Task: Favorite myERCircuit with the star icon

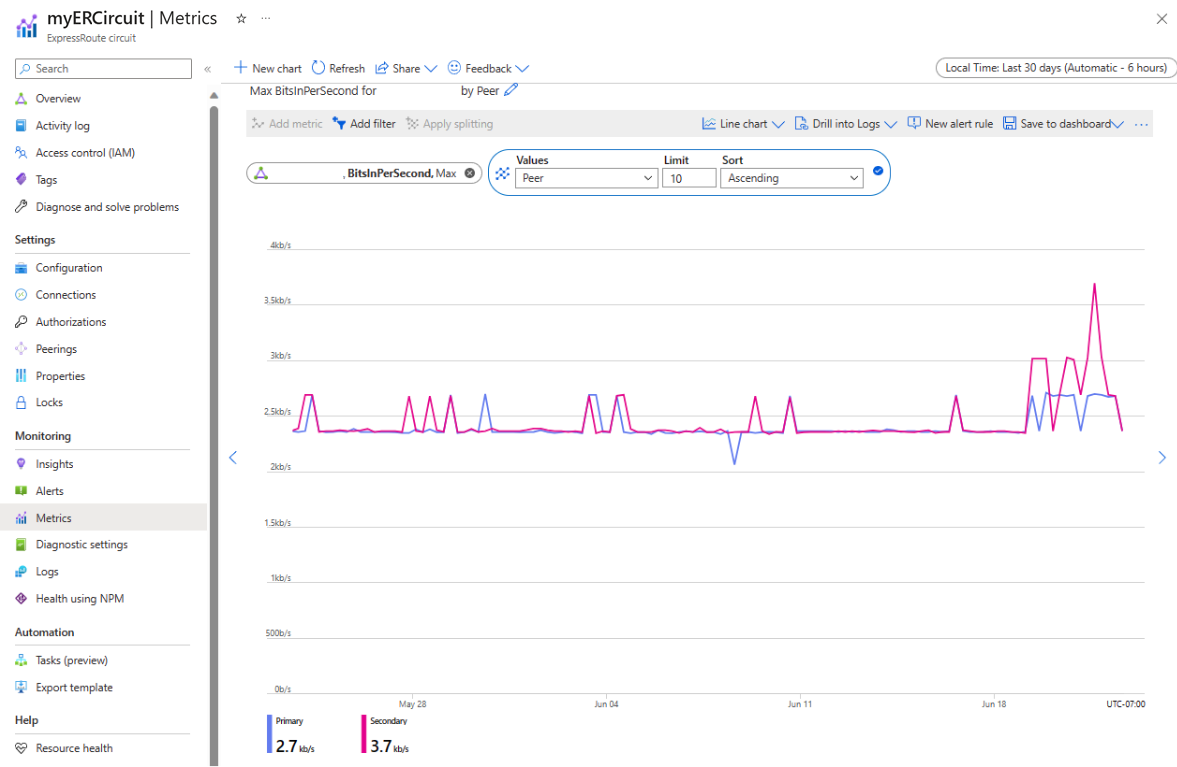Action: (x=241, y=19)
